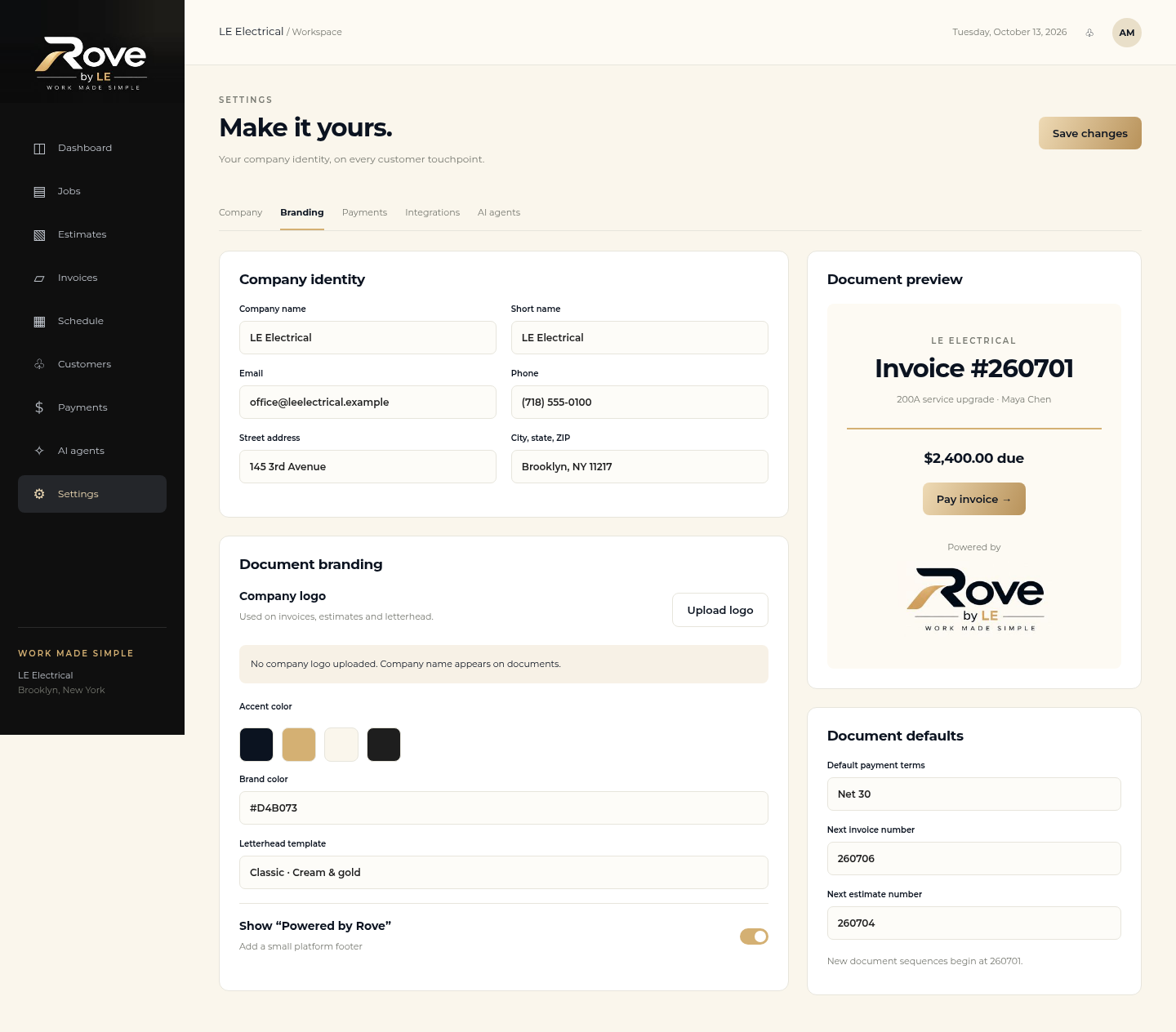The image size is (1176, 1032).
Task: Click the Rove logo in document preview
Action: (975, 599)
